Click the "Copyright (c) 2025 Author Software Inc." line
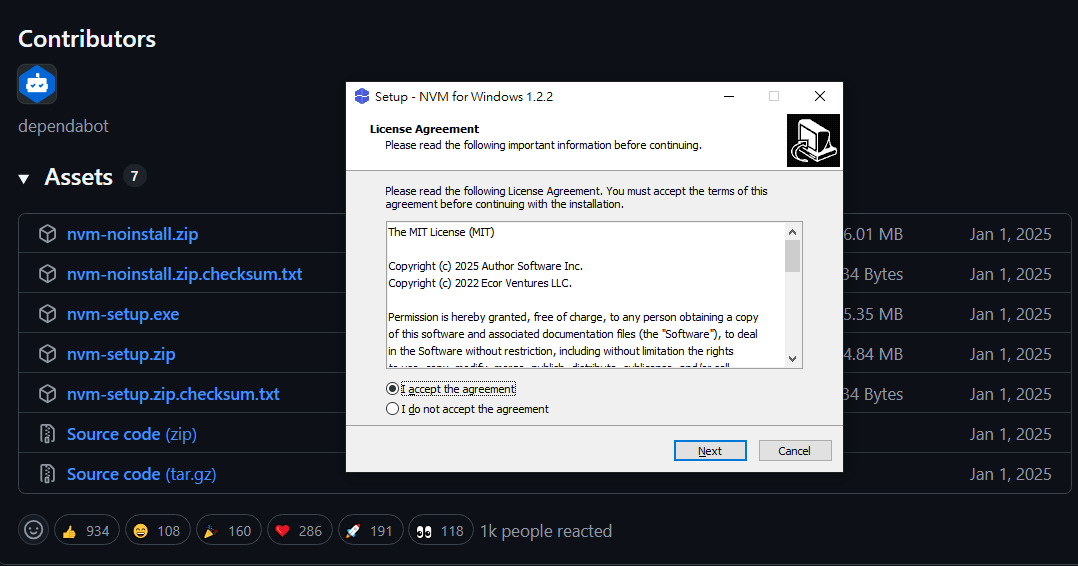Image resolution: width=1078 pixels, height=566 pixels. (485, 265)
